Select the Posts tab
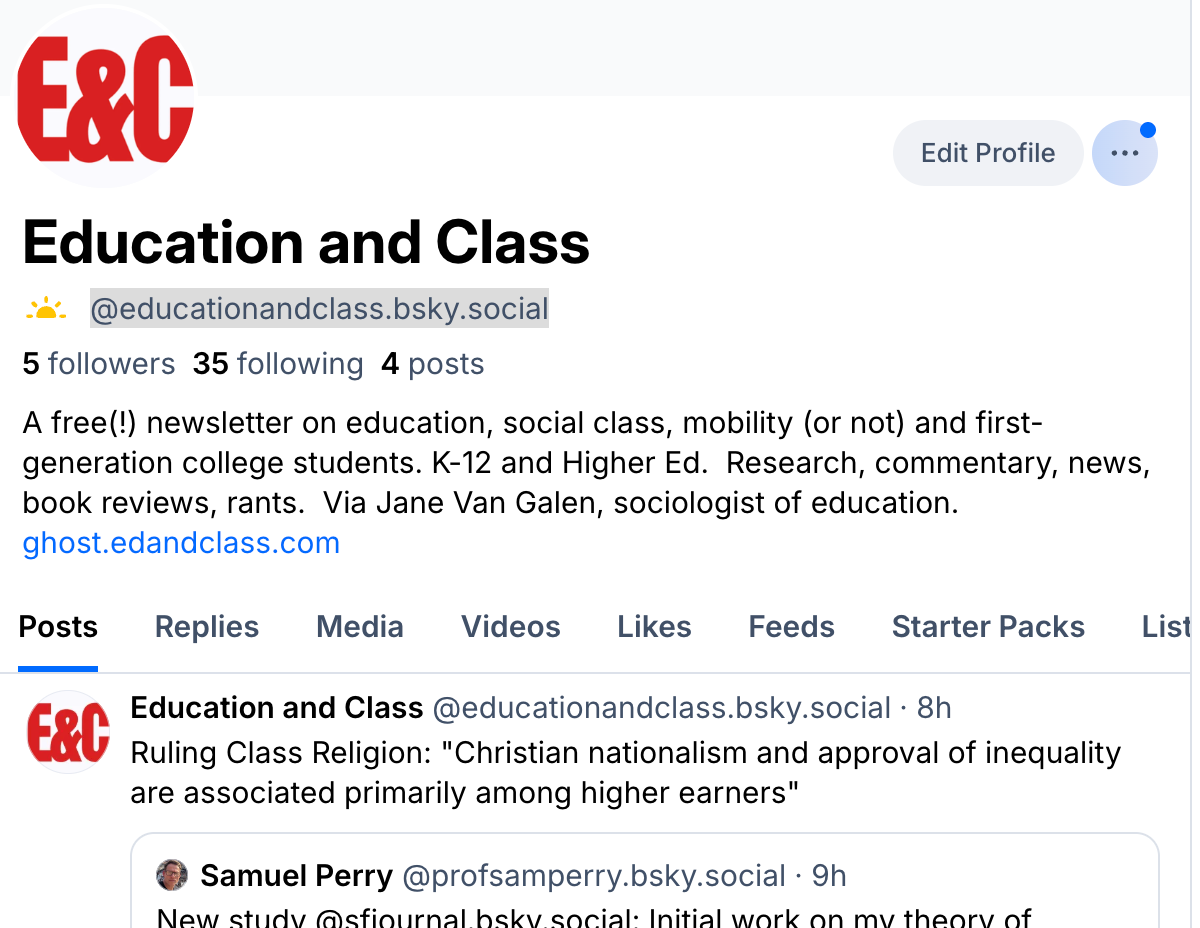 pyautogui.click(x=58, y=627)
